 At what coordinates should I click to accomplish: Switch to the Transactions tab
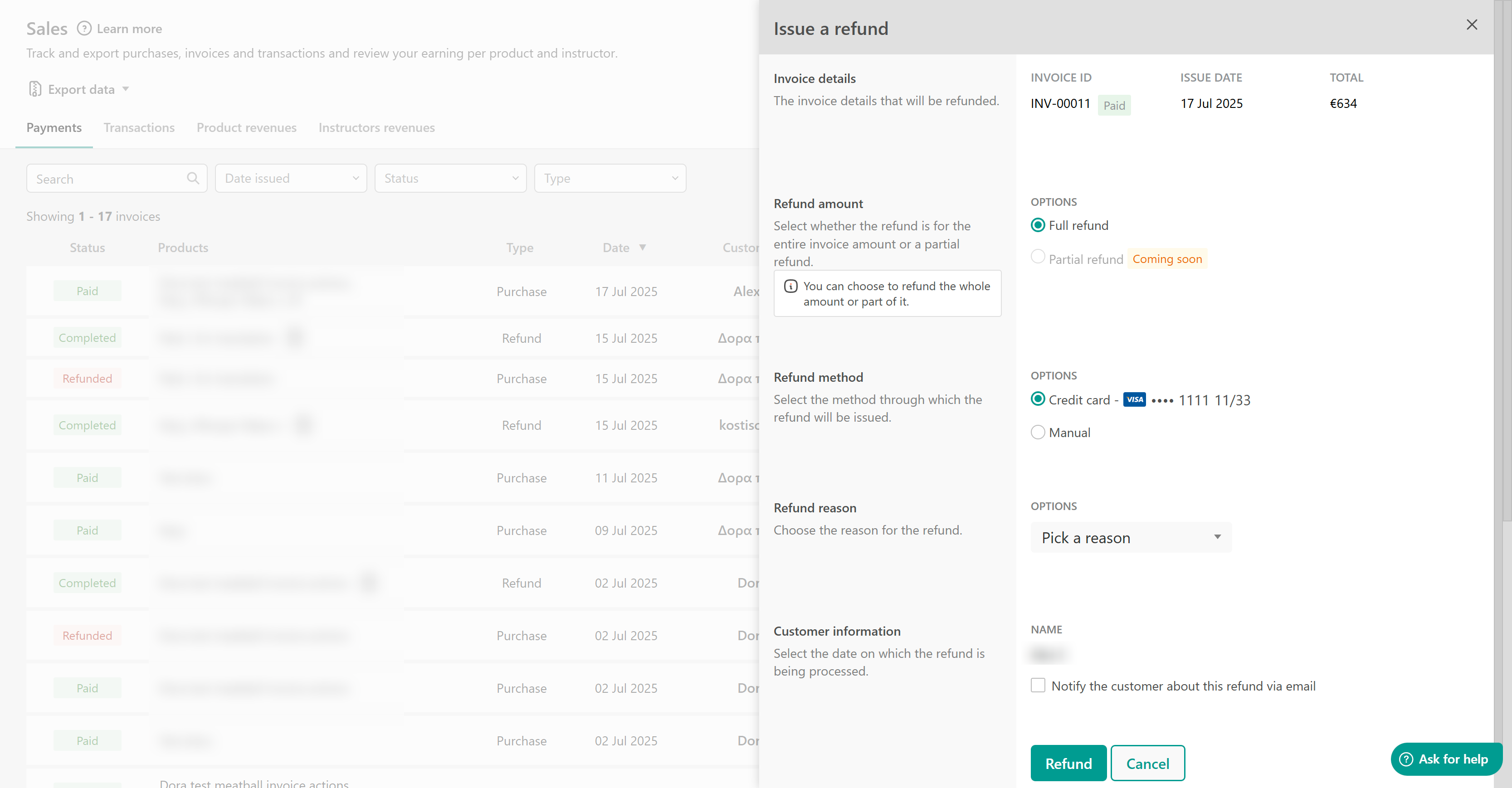coord(139,128)
